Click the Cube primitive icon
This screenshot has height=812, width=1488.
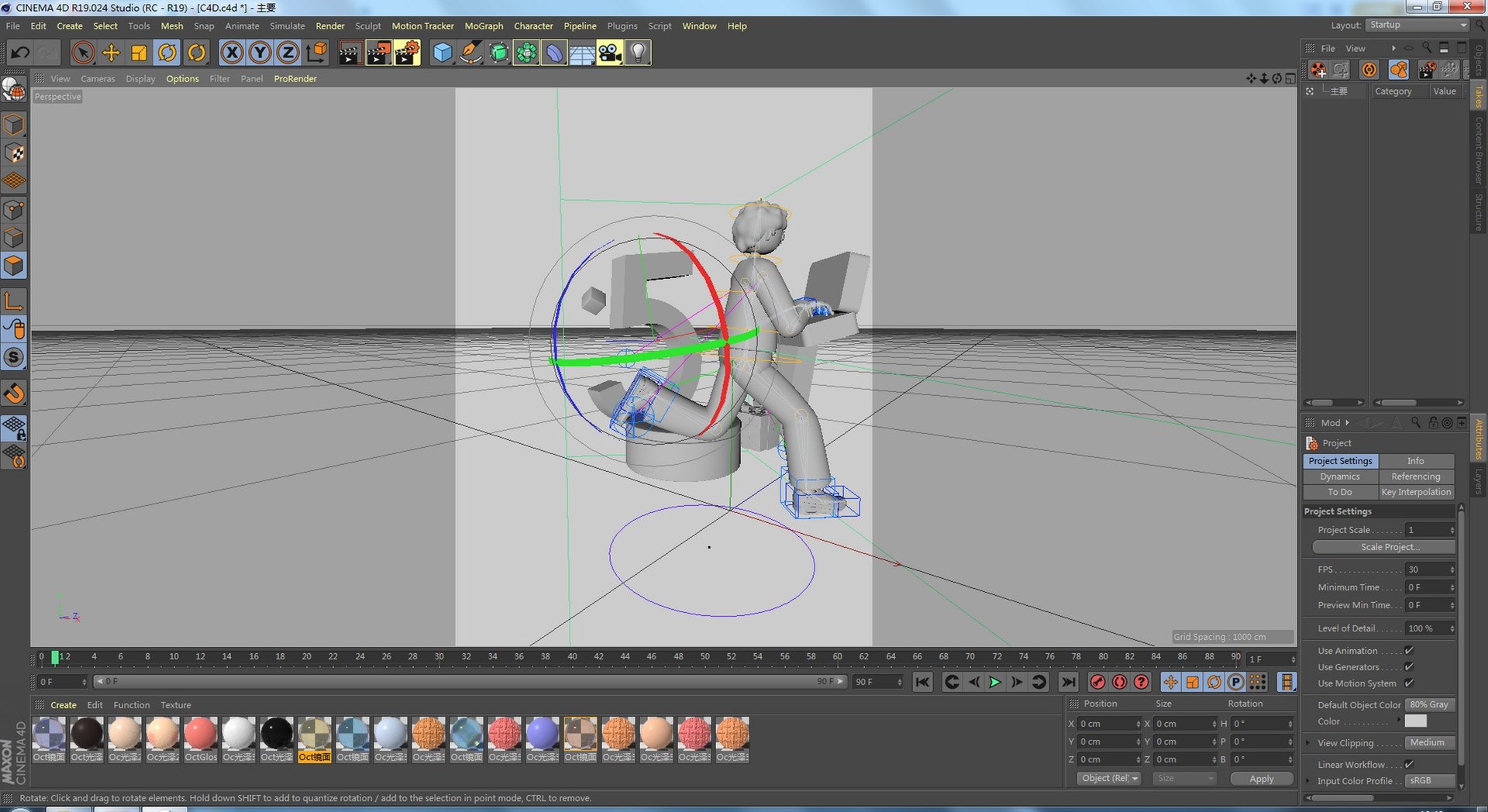tap(442, 53)
